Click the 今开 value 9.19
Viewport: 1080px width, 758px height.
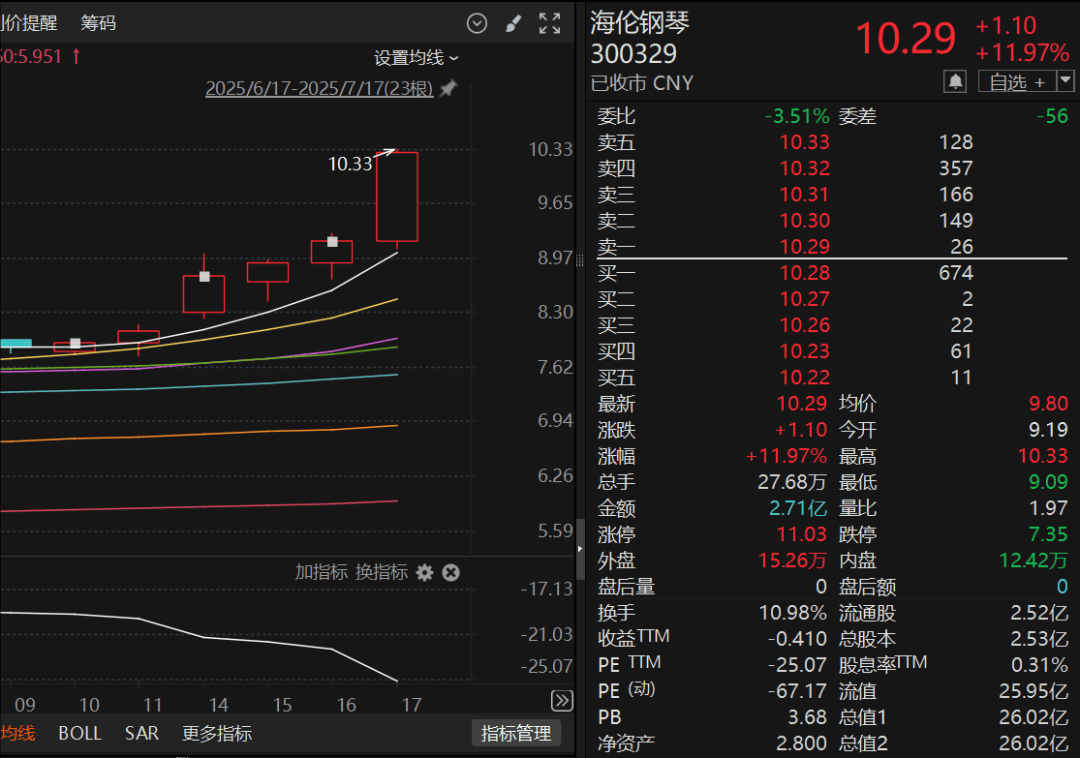[x=1048, y=430]
